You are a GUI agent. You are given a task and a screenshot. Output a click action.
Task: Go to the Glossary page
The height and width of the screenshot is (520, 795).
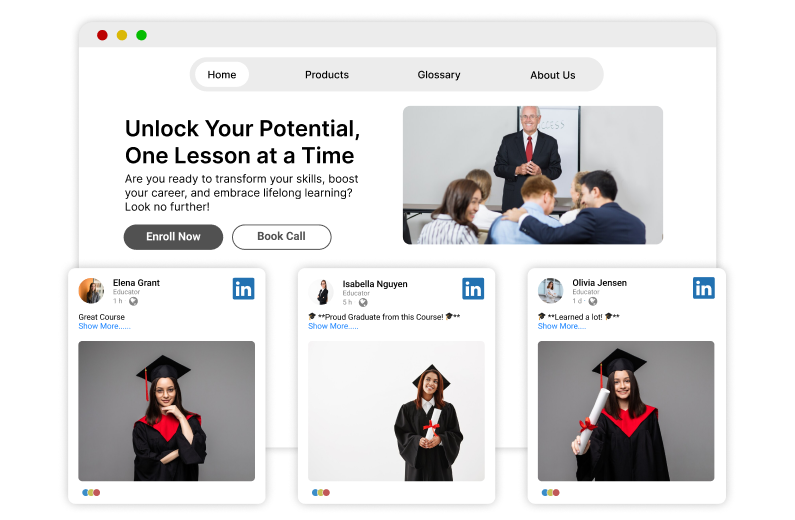coord(439,75)
